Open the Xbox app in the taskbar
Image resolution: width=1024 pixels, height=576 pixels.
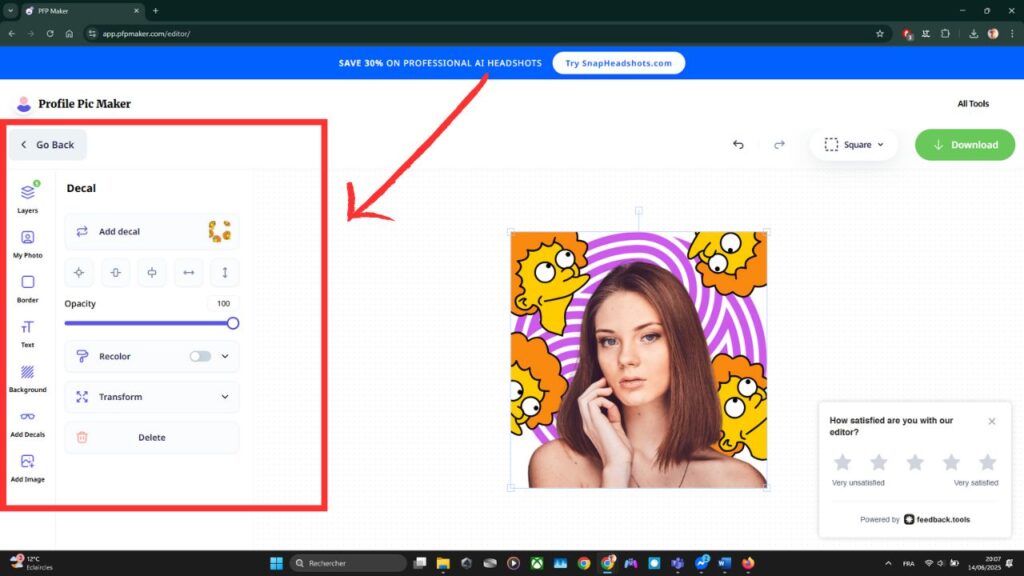[x=537, y=563]
